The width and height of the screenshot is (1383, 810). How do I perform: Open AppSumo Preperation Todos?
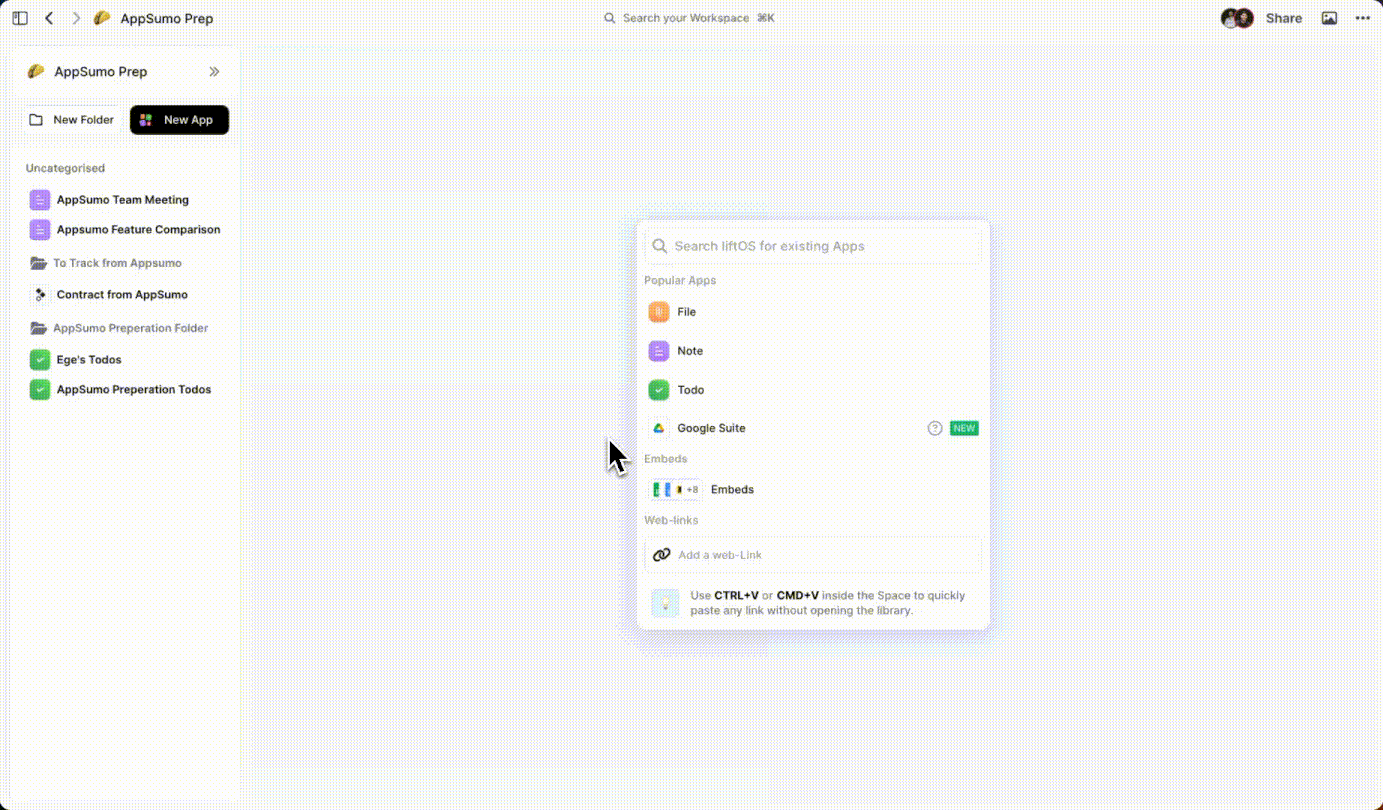point(134,390)
